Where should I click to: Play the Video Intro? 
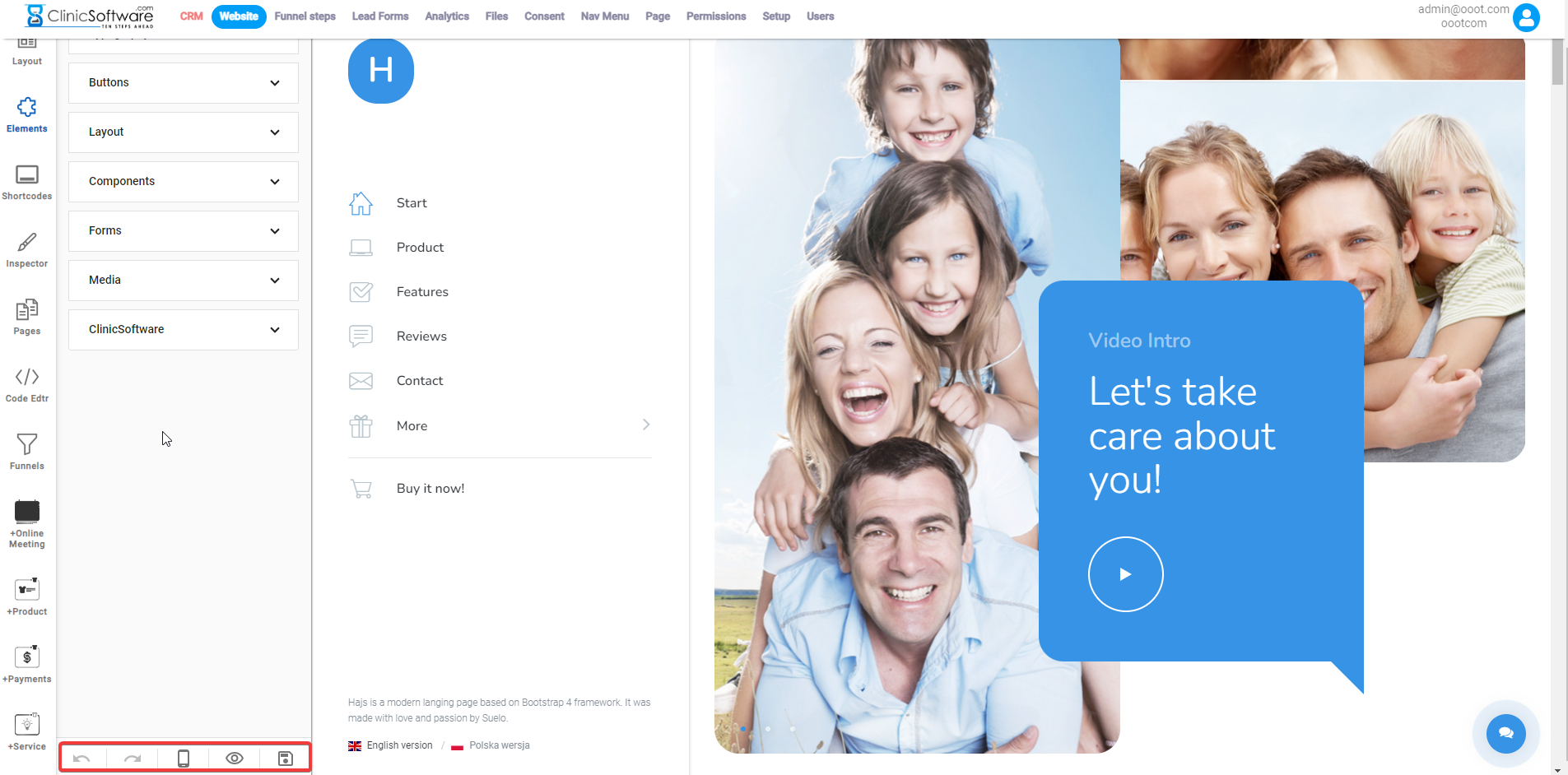point(1125,574)
